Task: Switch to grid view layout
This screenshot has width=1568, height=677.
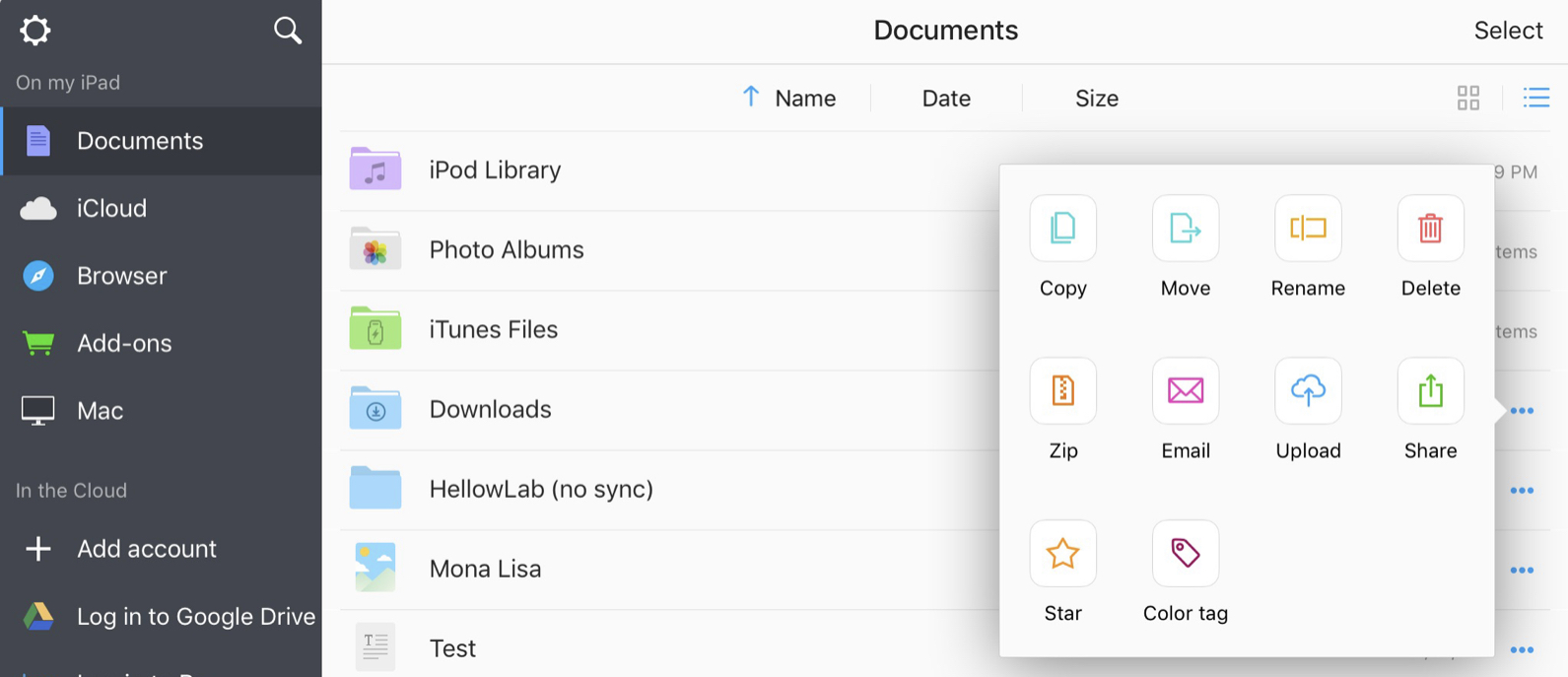Action: pos(1467,98)
